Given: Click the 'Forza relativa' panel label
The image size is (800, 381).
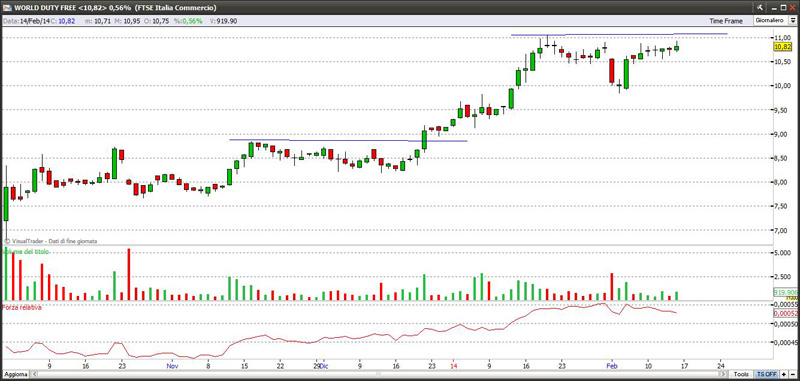Looking at the screenshot, I should coord(22,307).
